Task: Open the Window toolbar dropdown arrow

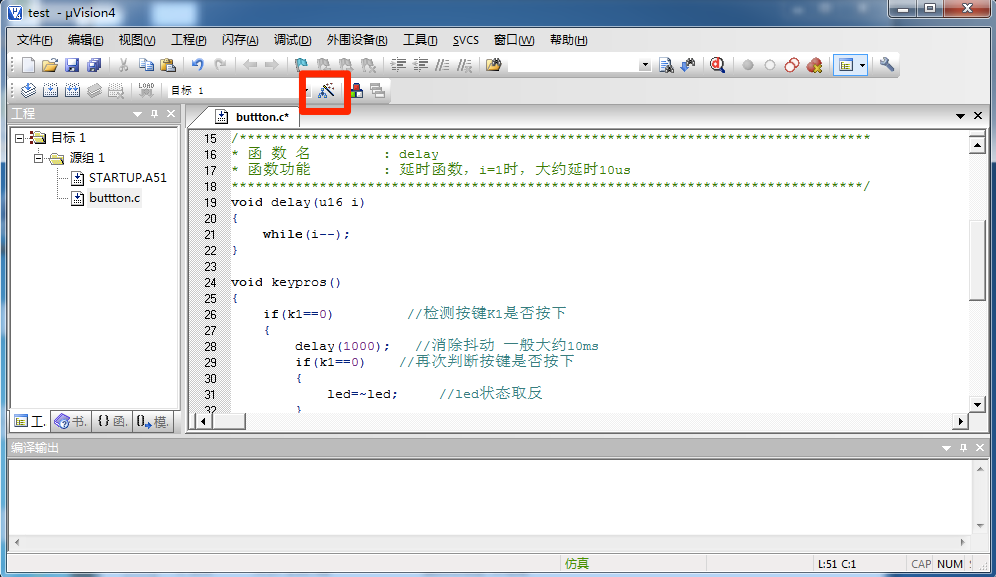Action: point(861,65)
